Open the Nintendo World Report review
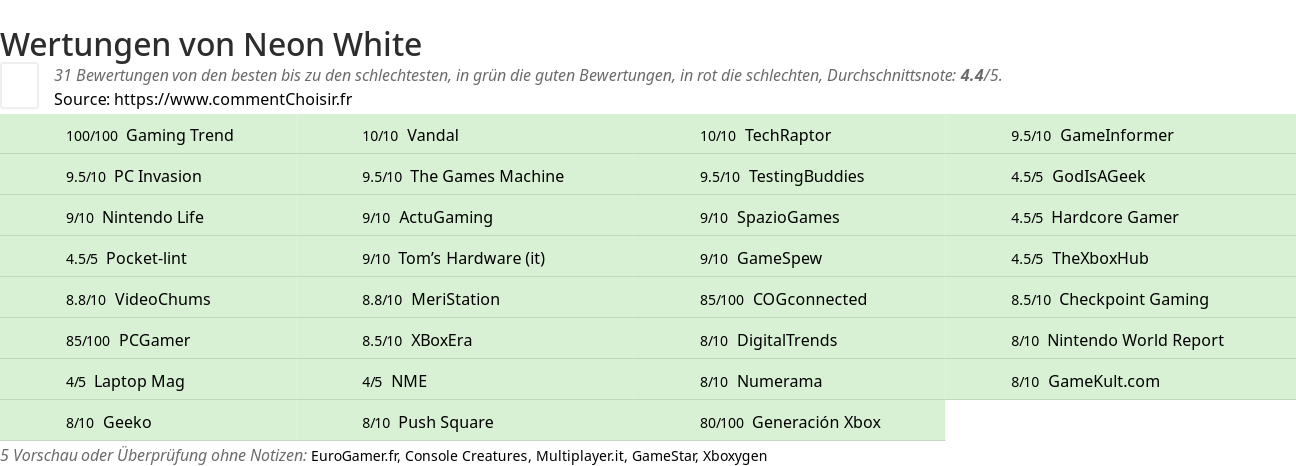Screen dimensions: 1296x466 pos(1120,340)
